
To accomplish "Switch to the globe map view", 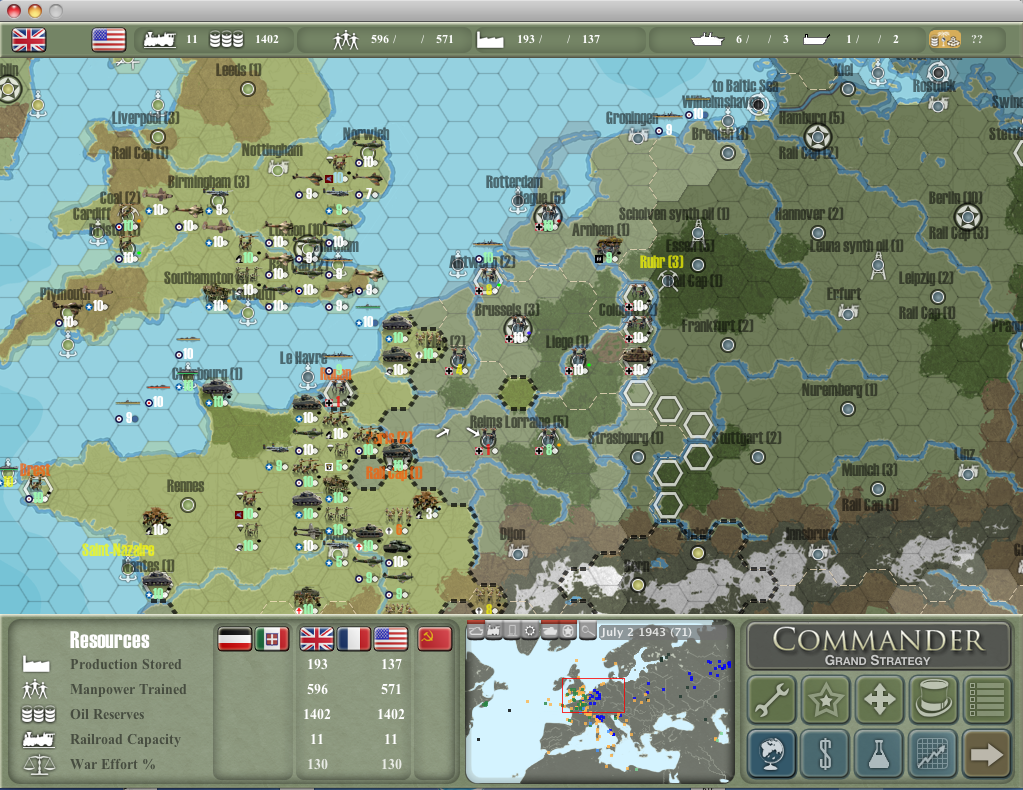I will tap(772, 753).
